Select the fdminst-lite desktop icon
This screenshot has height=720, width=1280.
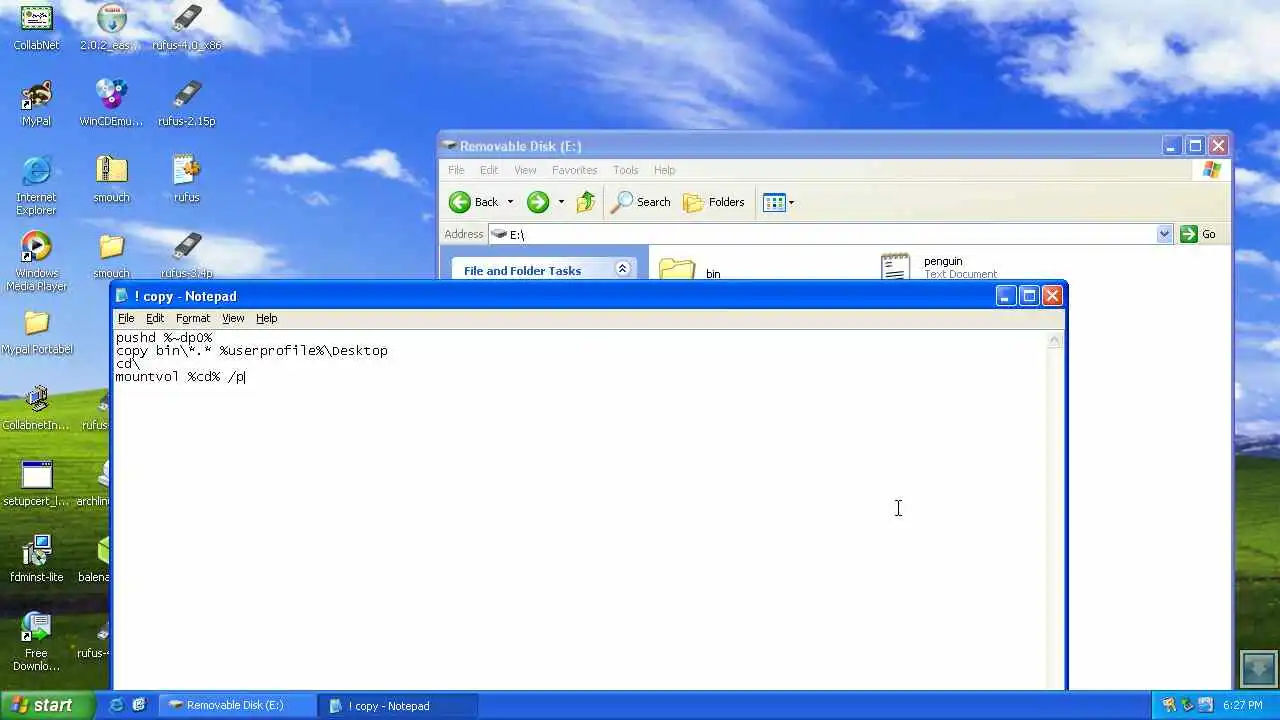(x=36, y=560)
